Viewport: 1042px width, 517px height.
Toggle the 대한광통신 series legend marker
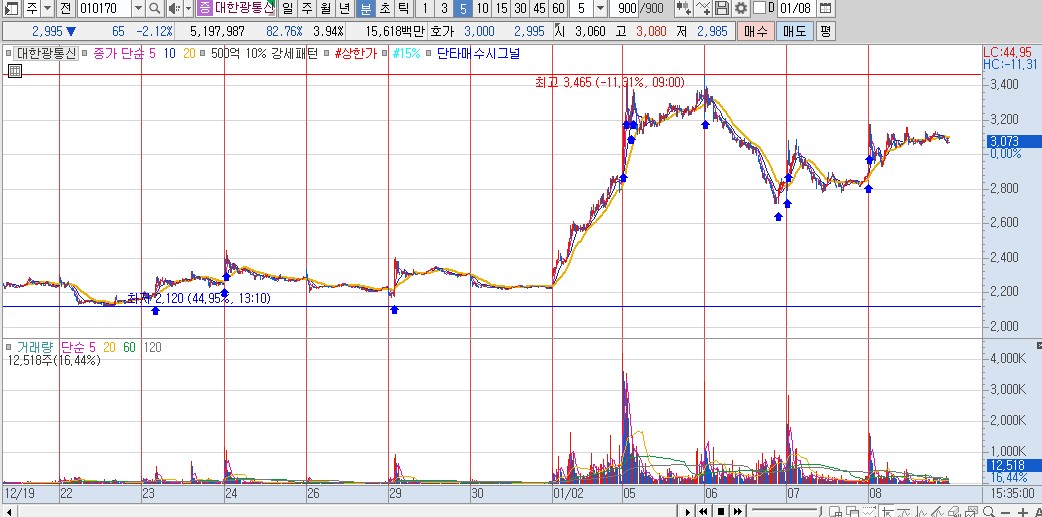pyautogui.click(x=9, y=53)
